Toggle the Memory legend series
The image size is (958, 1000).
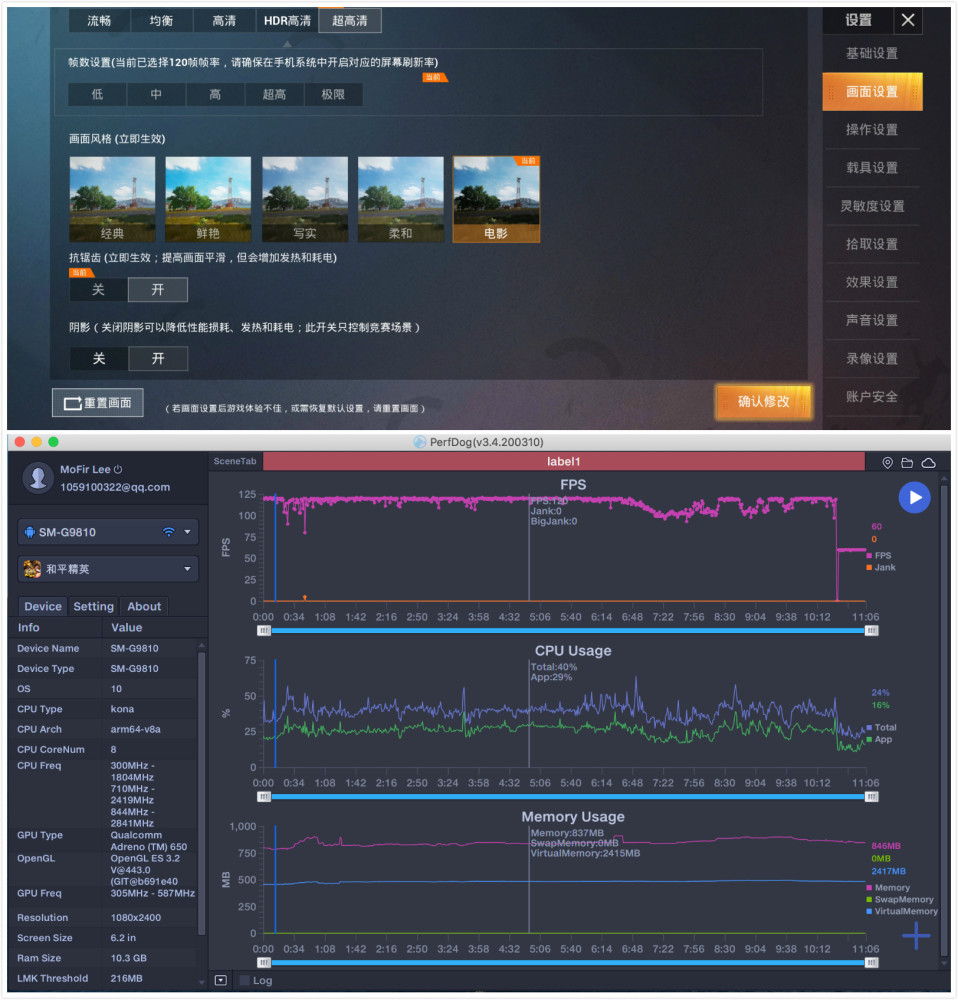[888, 888]
